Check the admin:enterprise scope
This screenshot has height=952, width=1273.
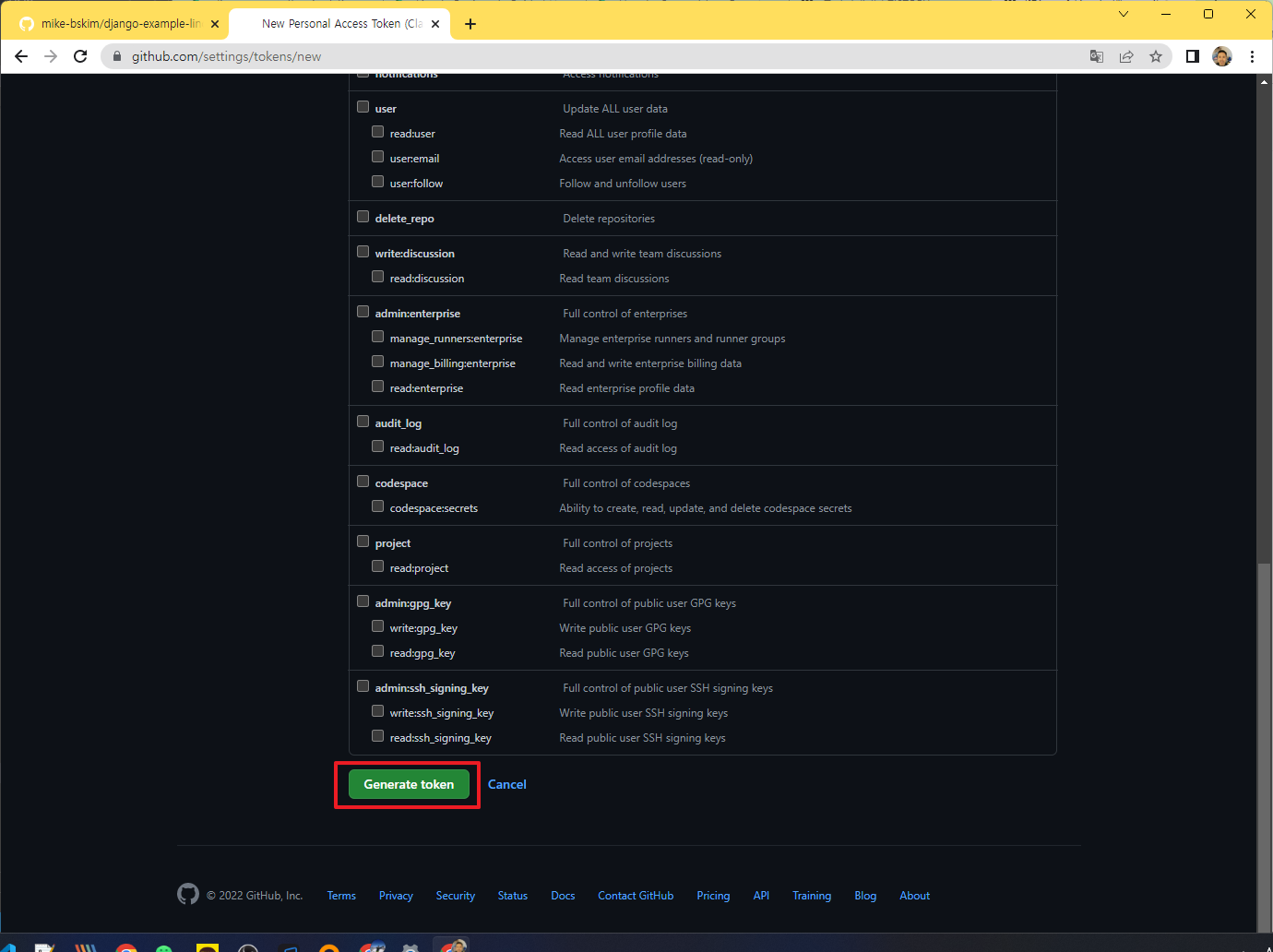click(363, 312)
